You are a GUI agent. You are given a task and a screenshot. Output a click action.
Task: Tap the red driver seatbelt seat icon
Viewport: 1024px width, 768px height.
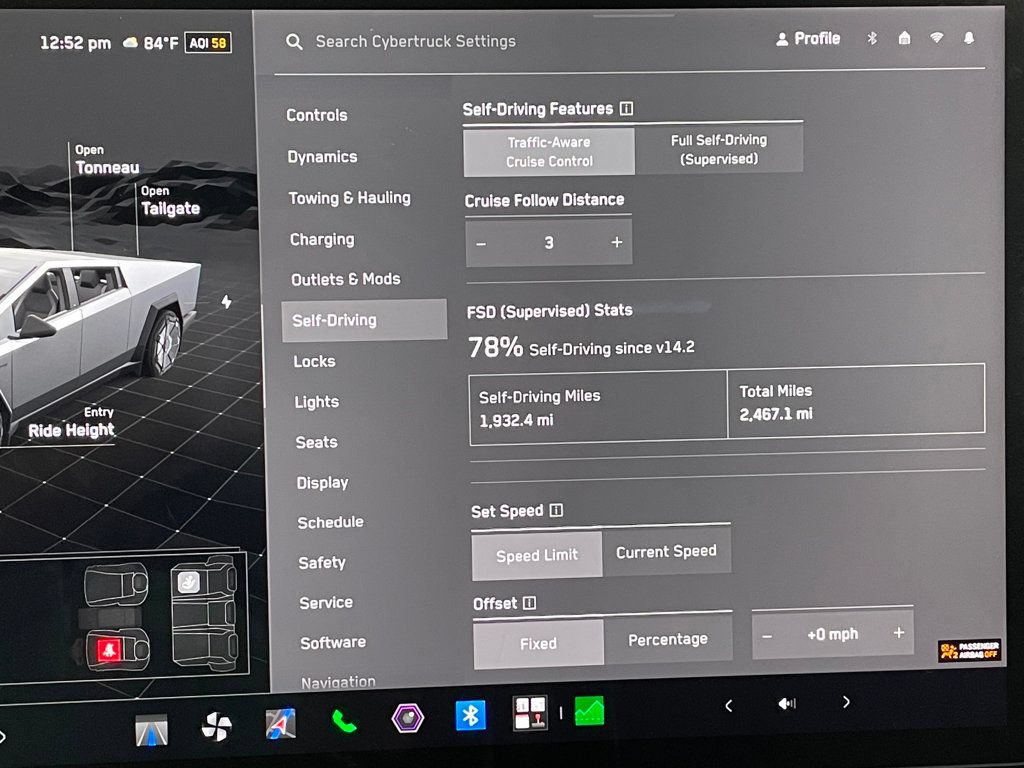coord(108,650)
